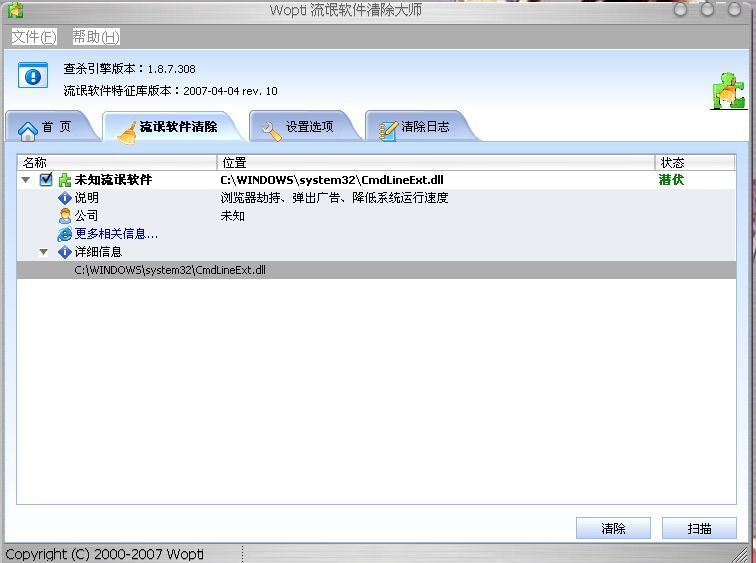This screenshot has width=756, height=563.
Task: Click the Copyright 2000-2007 Wopti status text
Action: tap(105, 554)
